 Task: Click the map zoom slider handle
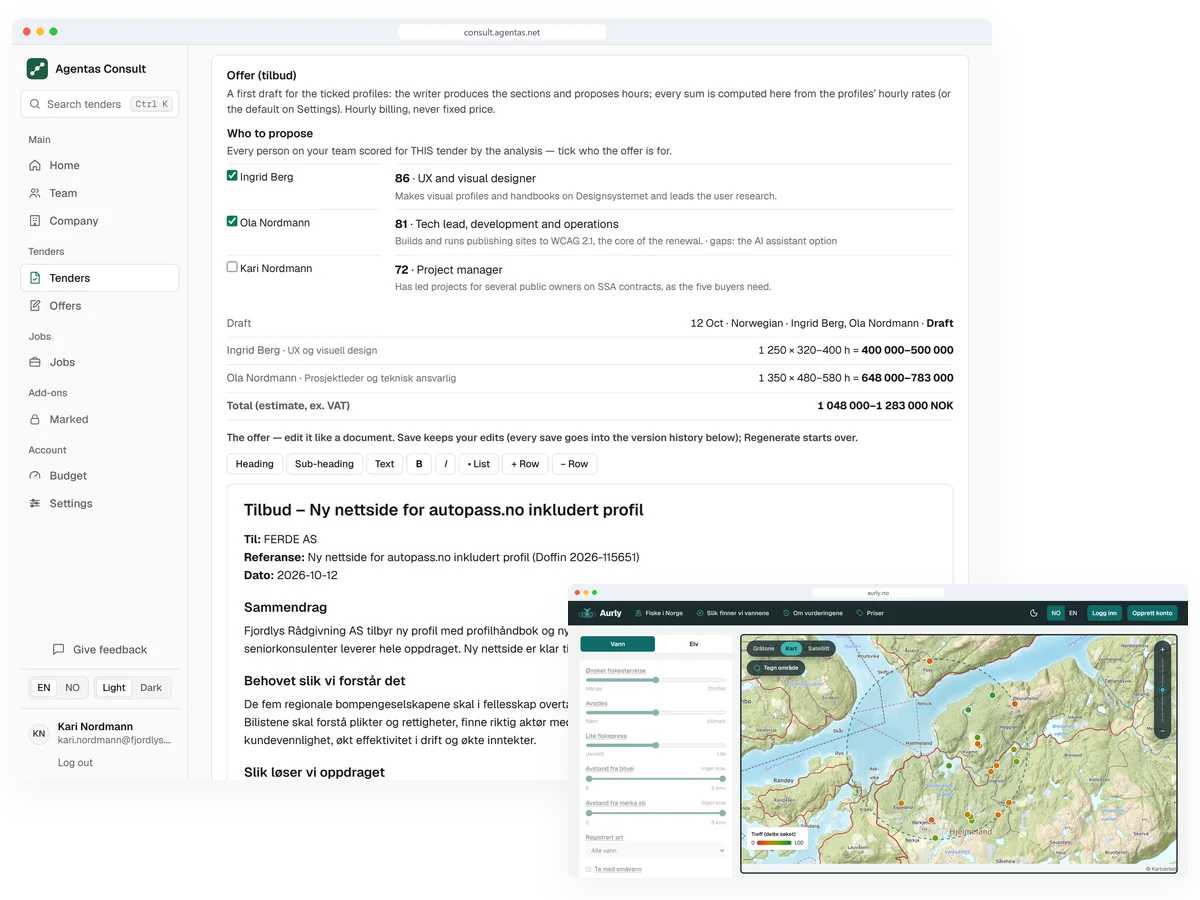(x=1162, y=690)
